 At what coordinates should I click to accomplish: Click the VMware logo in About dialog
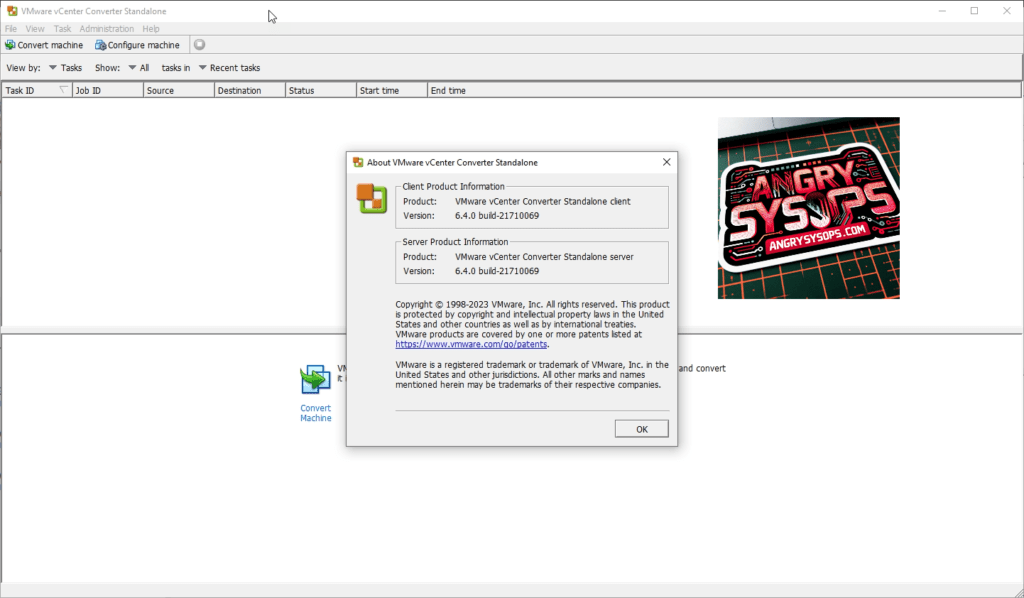click(371, 199)
